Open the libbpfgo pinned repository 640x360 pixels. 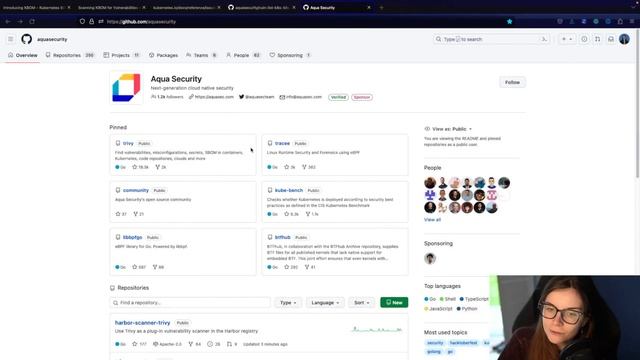coord(132,237)
